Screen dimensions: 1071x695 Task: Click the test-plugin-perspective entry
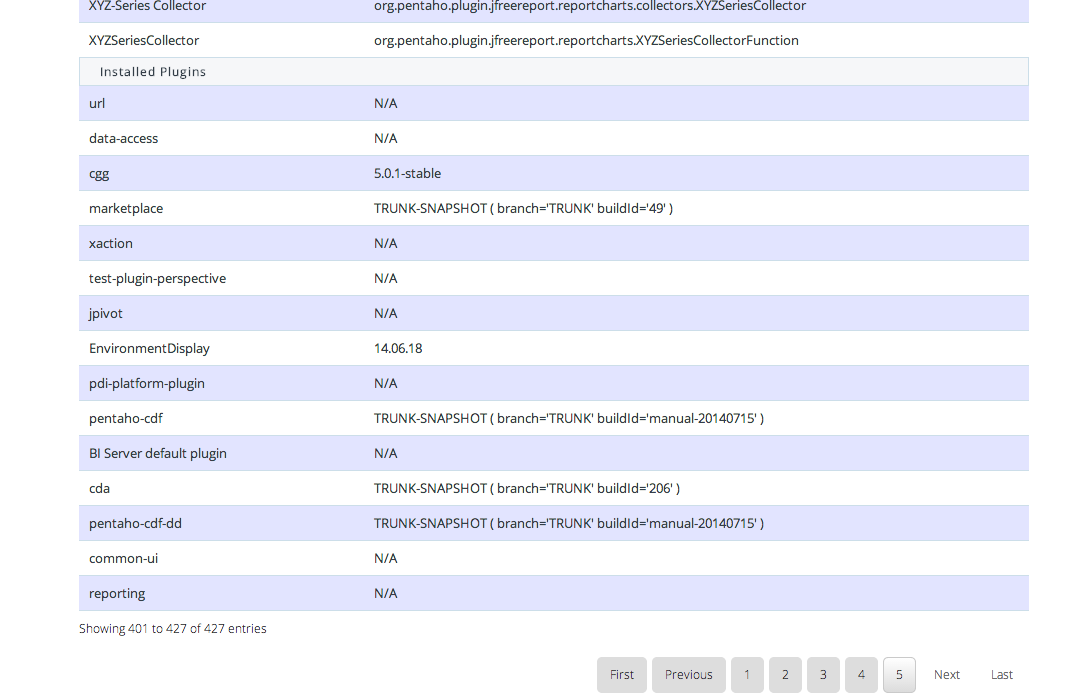coord(157,279)
